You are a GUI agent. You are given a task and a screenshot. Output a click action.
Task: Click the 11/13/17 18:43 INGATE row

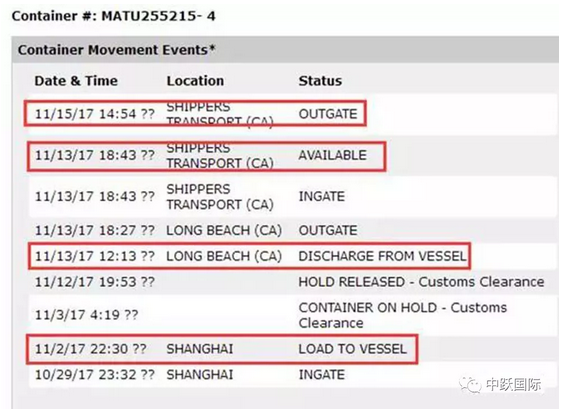pos(293,196)
